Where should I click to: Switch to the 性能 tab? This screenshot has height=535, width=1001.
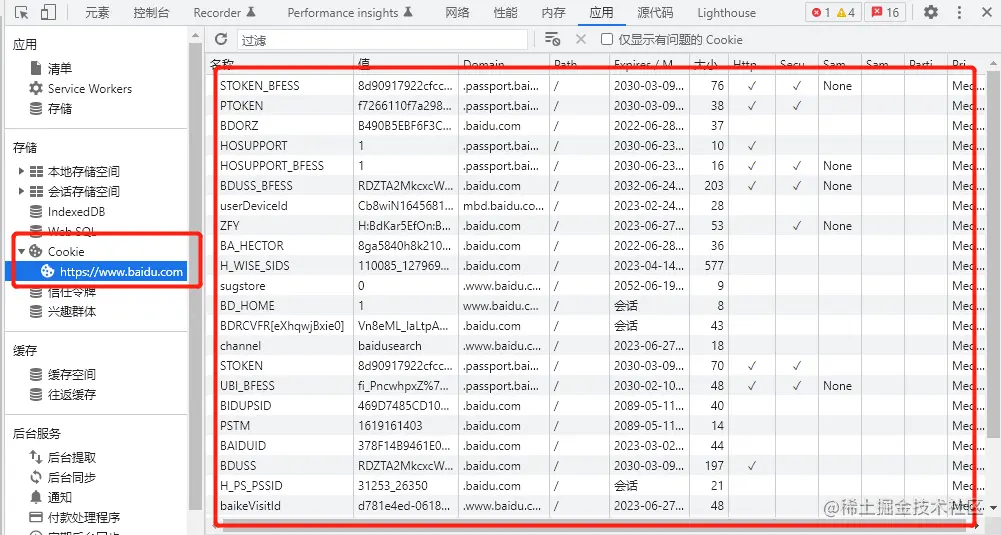[x=506, y=12]
